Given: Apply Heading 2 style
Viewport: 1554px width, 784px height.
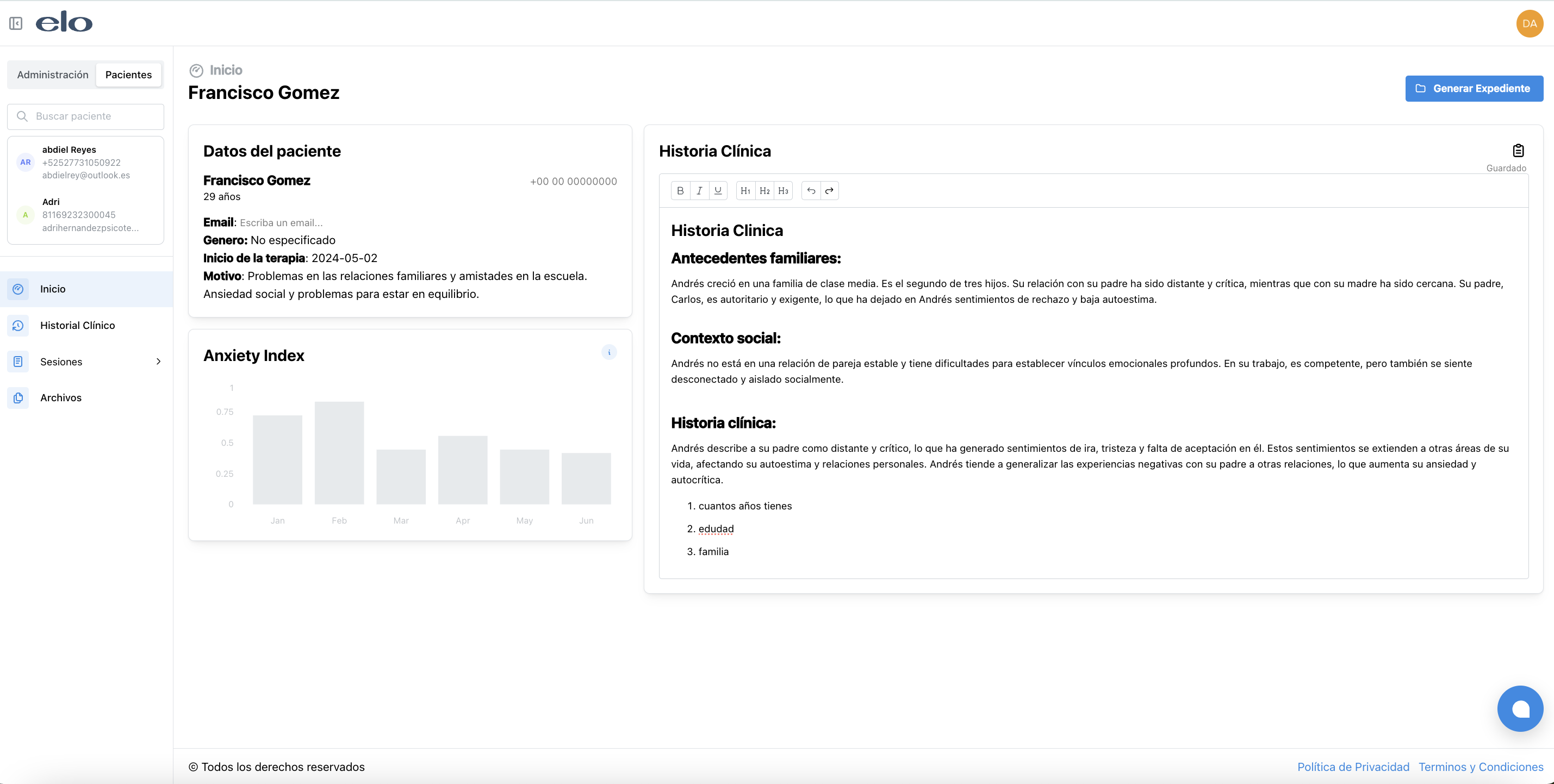Looking at the screenshot, I should tap(764, 191).
